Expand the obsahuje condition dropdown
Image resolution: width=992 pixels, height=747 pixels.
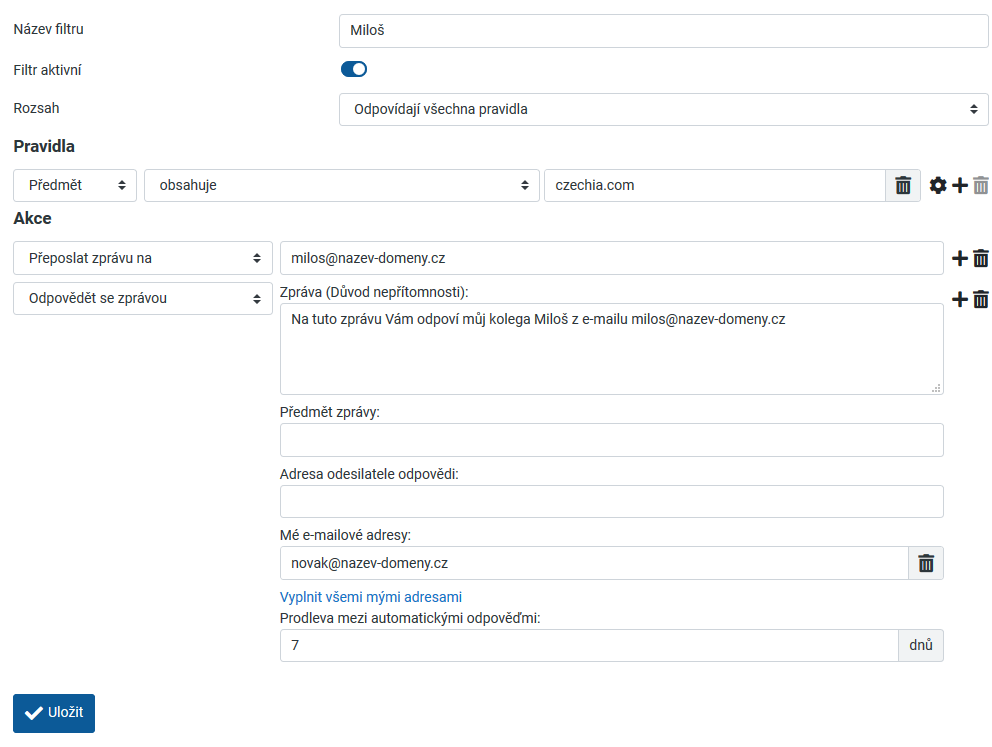340,186
